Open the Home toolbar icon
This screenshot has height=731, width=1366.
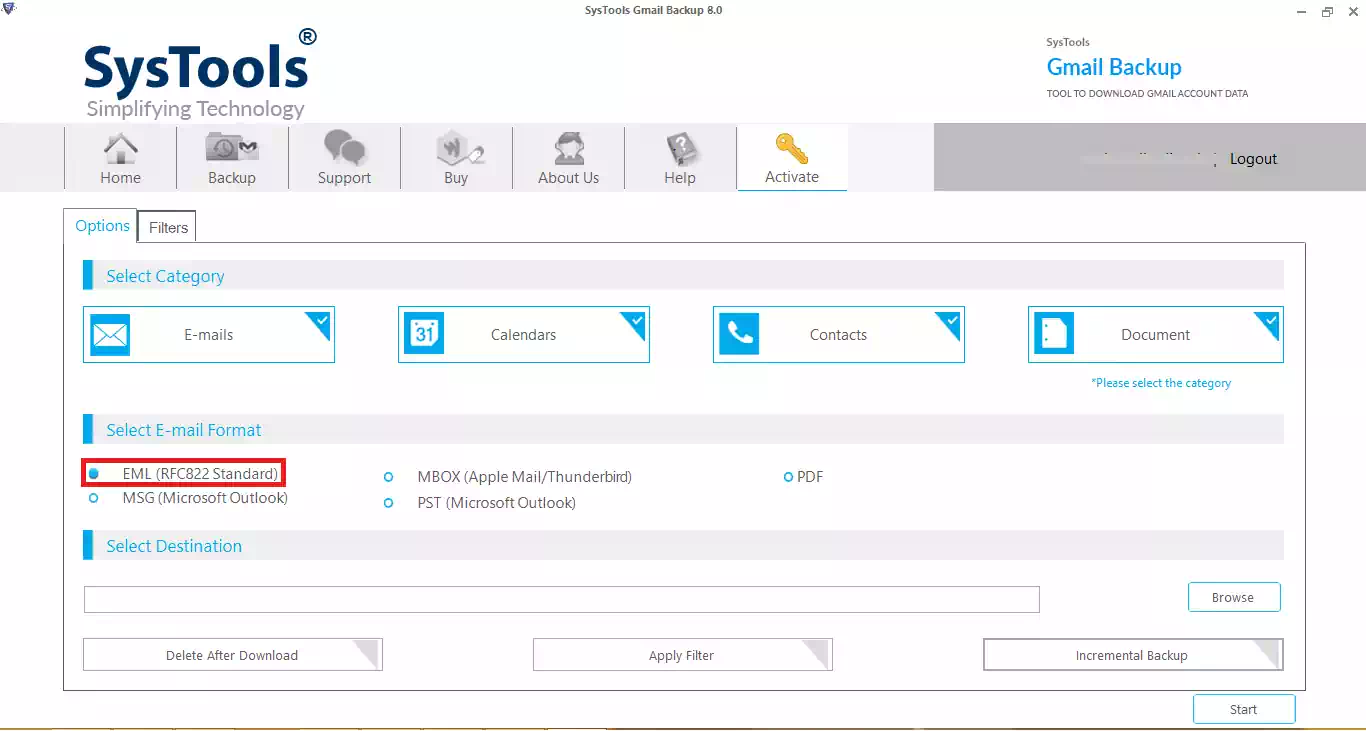coord(121,158)
